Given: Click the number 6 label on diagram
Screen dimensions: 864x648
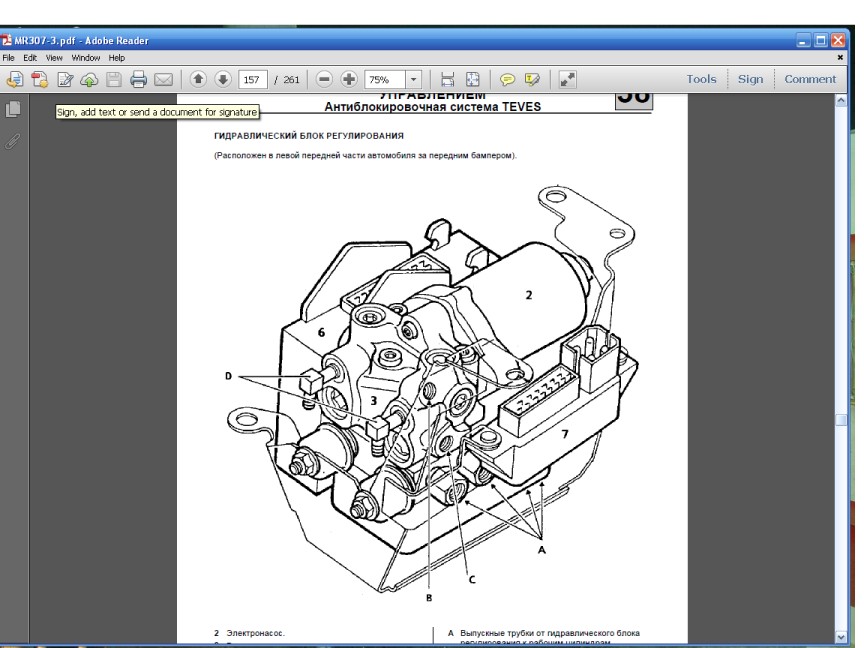Looking at the screenshot, I should 321,332.
